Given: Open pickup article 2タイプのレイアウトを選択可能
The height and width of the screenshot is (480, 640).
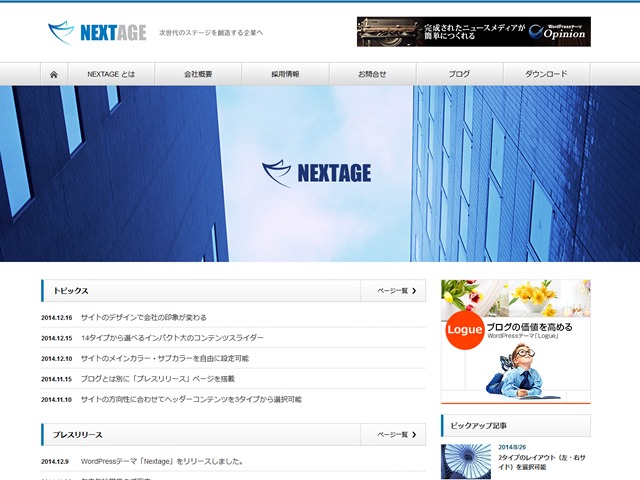Looking at the screenshot, I should (542, 462).
